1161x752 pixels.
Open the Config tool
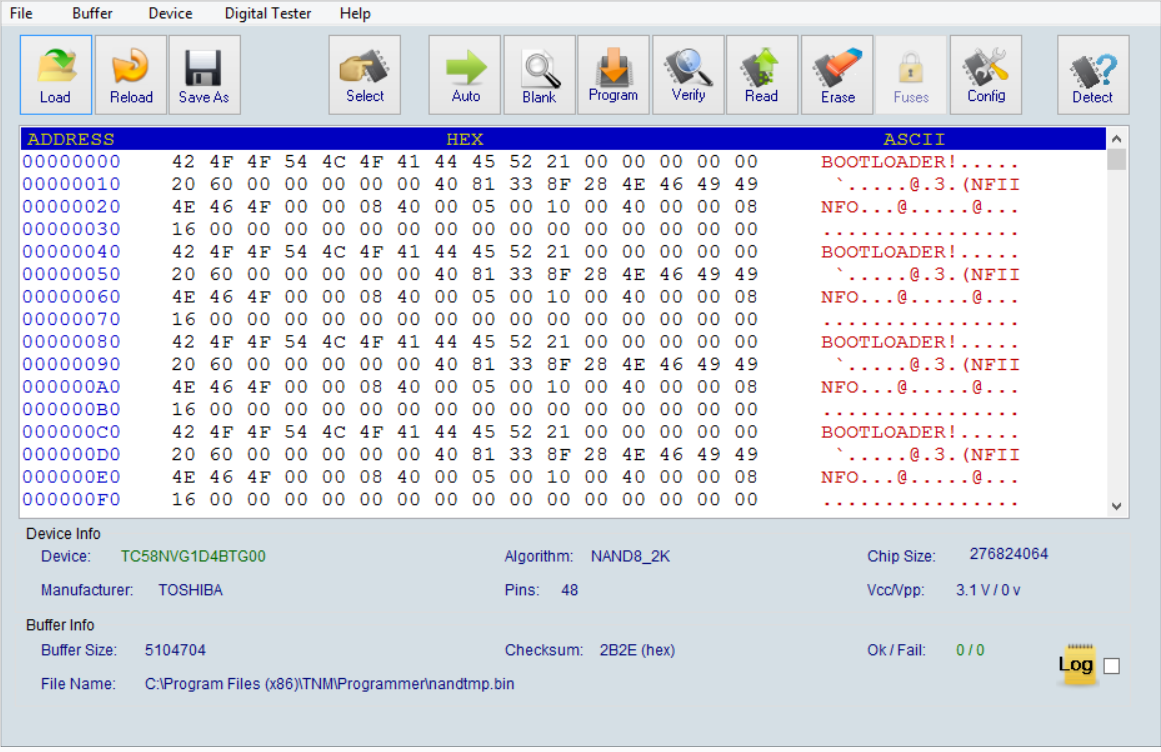pos(986,74)
